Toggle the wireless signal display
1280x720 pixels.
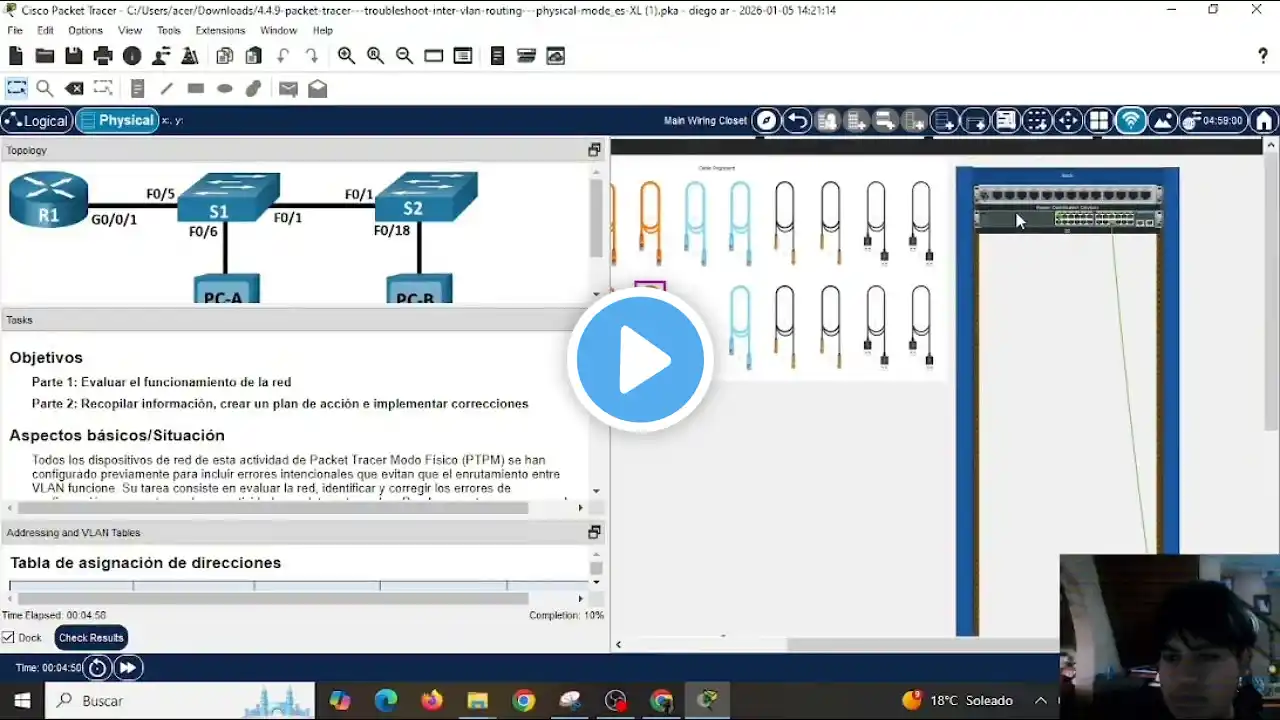click(1131, 121)
